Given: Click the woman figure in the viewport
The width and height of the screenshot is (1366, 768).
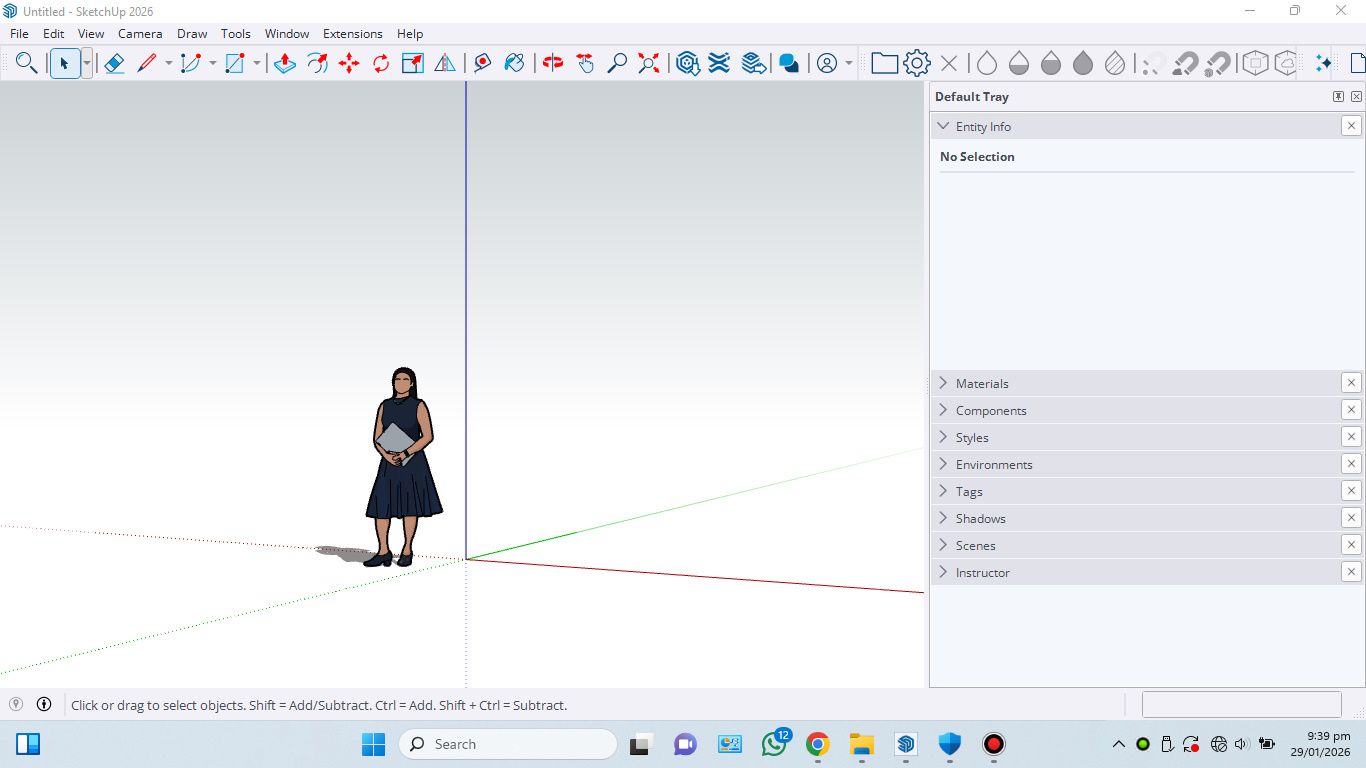Looking at the screenshot, I should tap(403, 467).
